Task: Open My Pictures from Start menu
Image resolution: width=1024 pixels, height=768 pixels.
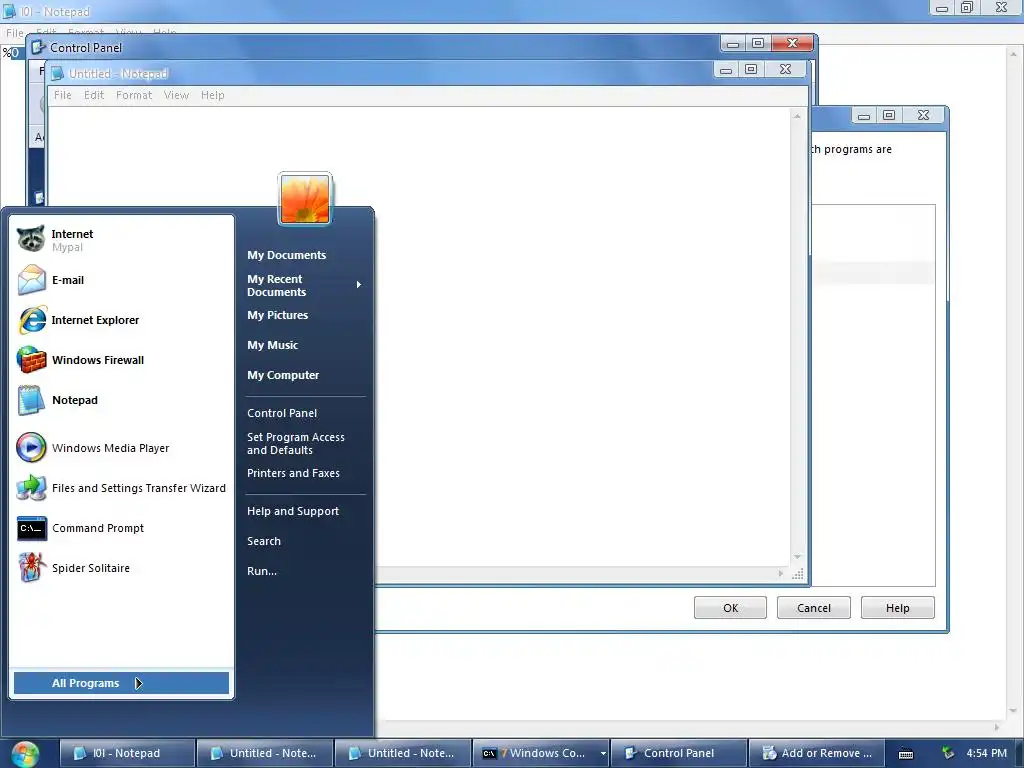Action: (278, 315)
